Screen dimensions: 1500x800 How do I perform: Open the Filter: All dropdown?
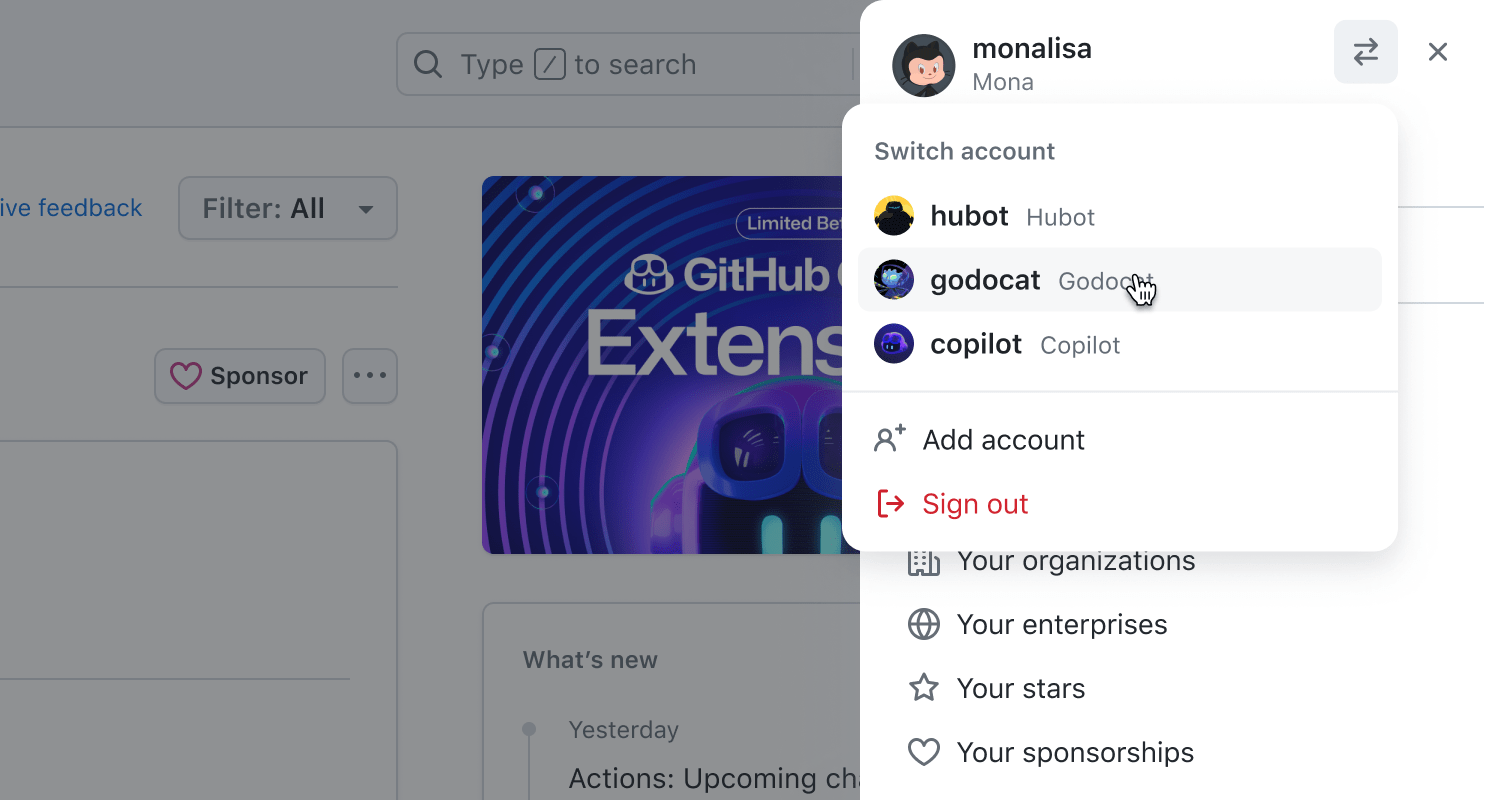(288, 208)
